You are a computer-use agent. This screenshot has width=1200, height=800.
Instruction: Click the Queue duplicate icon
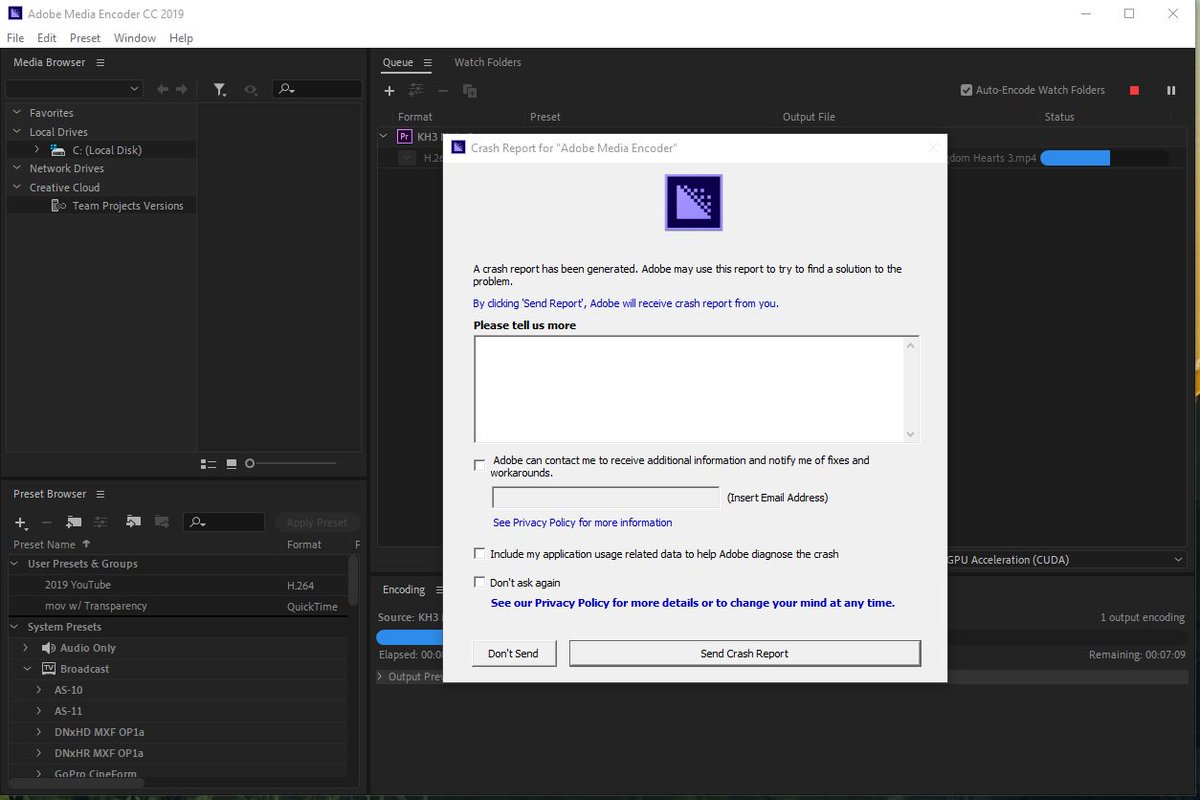tap(469, 91)
